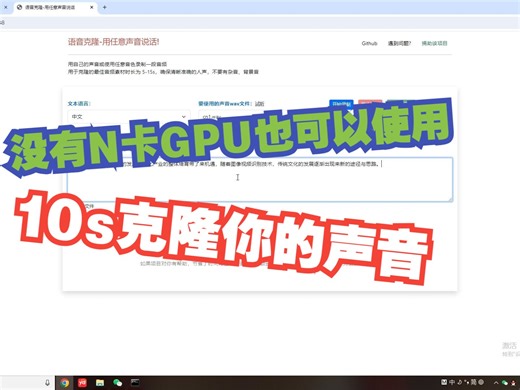520x390 pixels.
Task: Click the 要使用的声音wav文件 label
Action: click(x=225, y=104)
